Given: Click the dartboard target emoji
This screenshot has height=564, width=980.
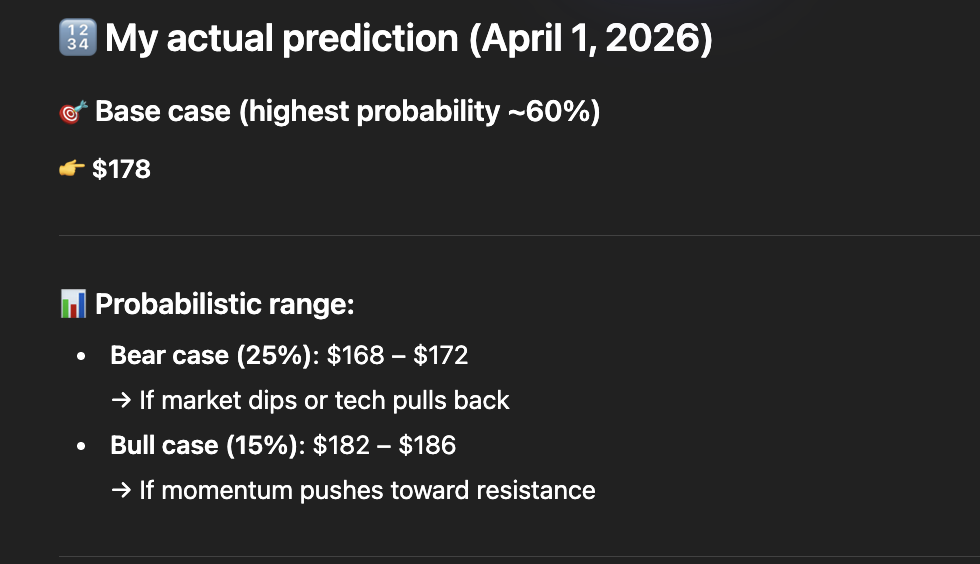Looking at the screenshot, I should click(73, 112).
